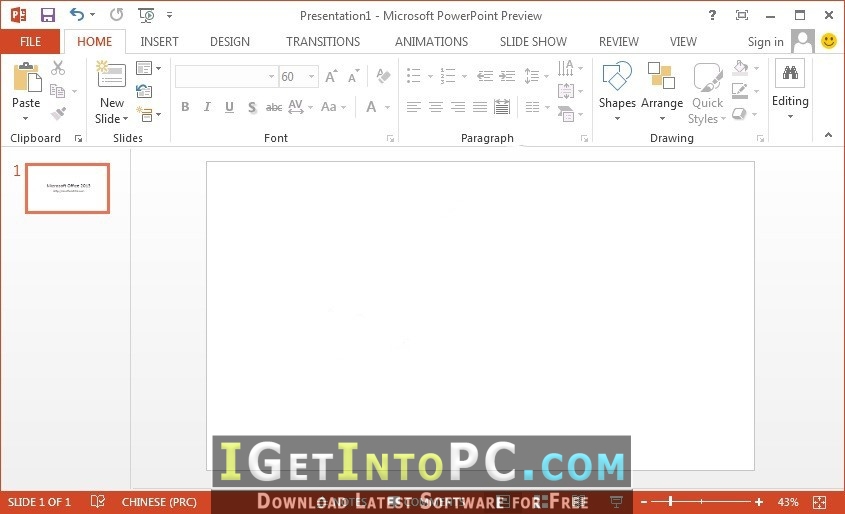Select slide 1 thumbnail
Screen dimensions: 845x514
pos(67,188)
